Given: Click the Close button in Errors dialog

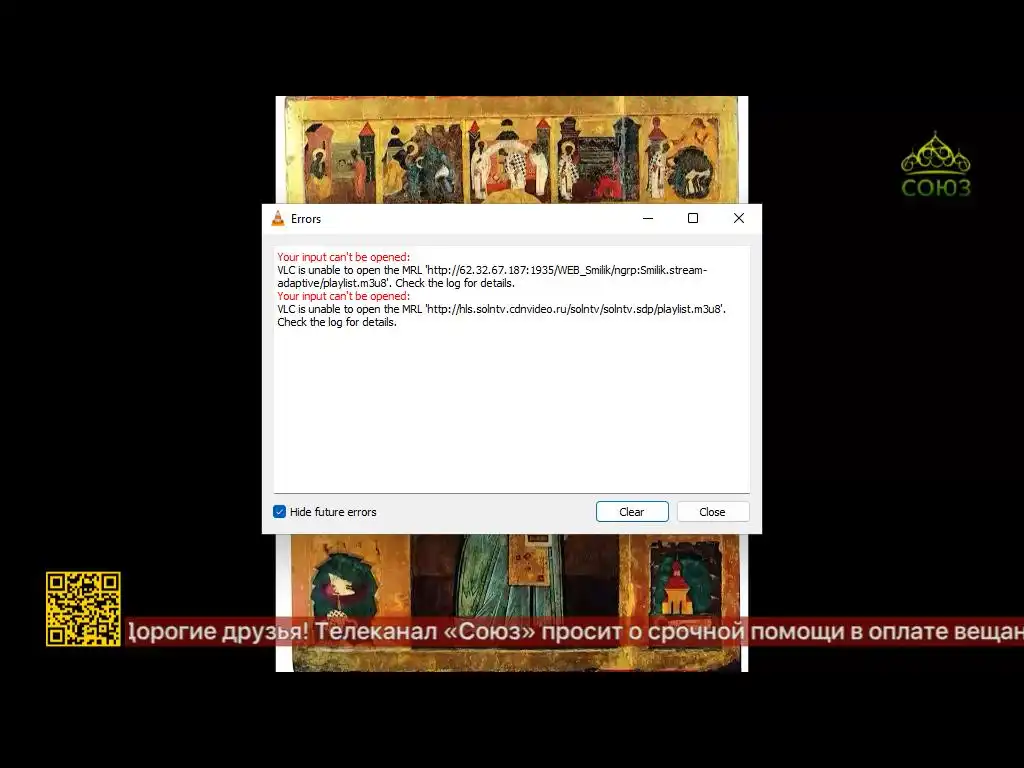Looking at the screenshot, I should coord(712,511).
